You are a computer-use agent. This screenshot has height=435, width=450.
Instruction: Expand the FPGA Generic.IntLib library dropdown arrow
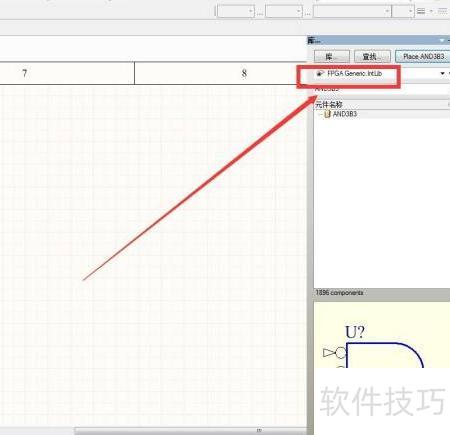(442, 73)
